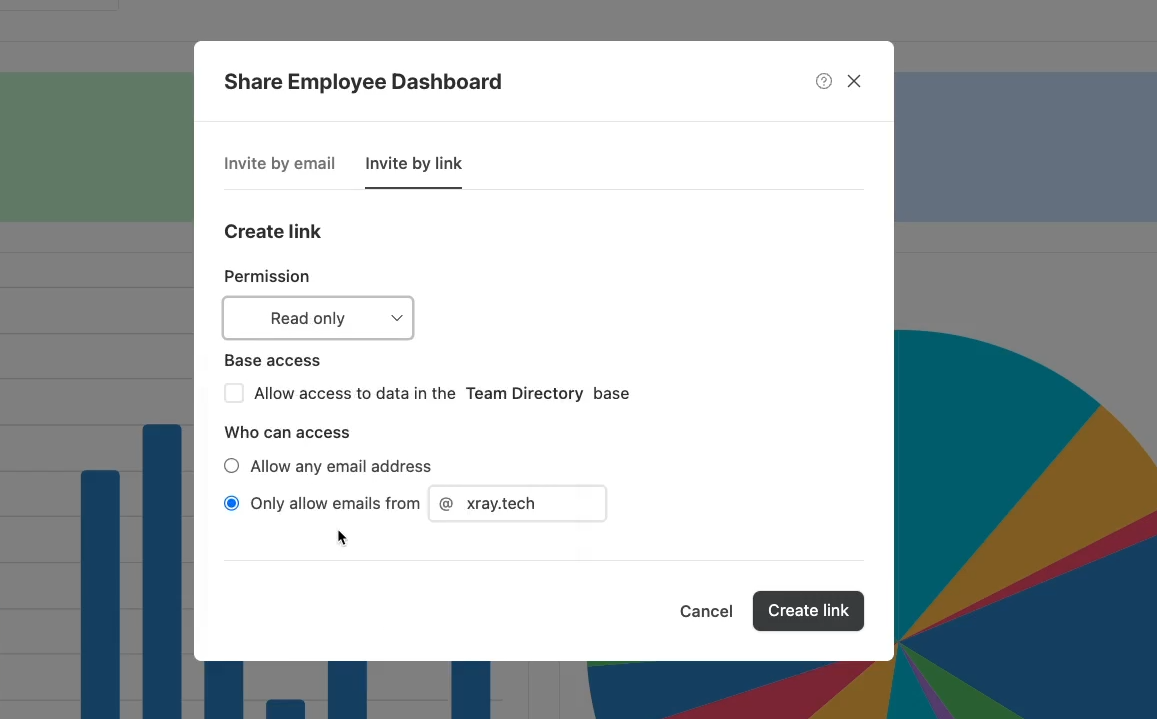Viewport: 1157px width, 719px height.
Task: Open the Read only permission dropdown
Action: point(318,318)
